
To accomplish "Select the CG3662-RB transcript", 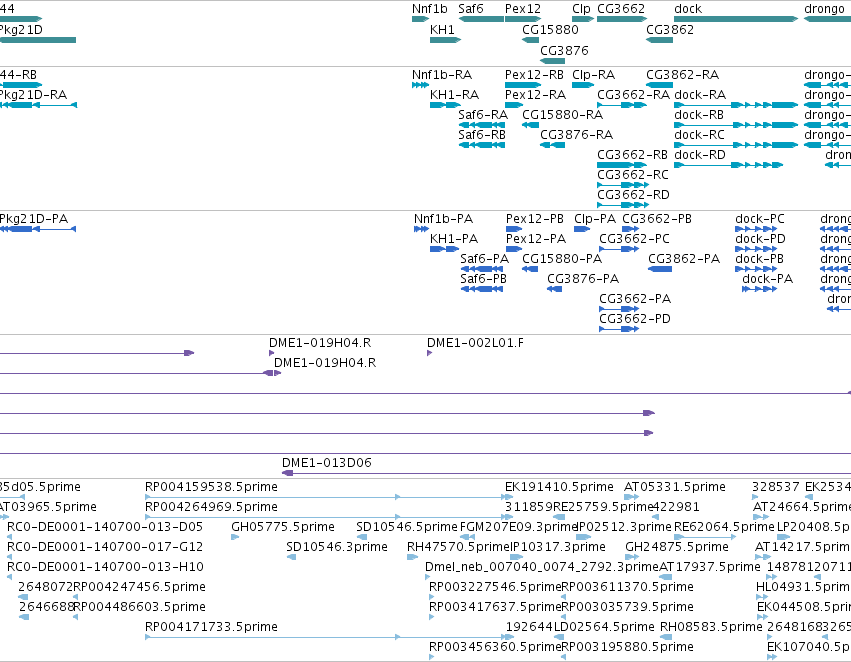I will [x=622, y=165].
